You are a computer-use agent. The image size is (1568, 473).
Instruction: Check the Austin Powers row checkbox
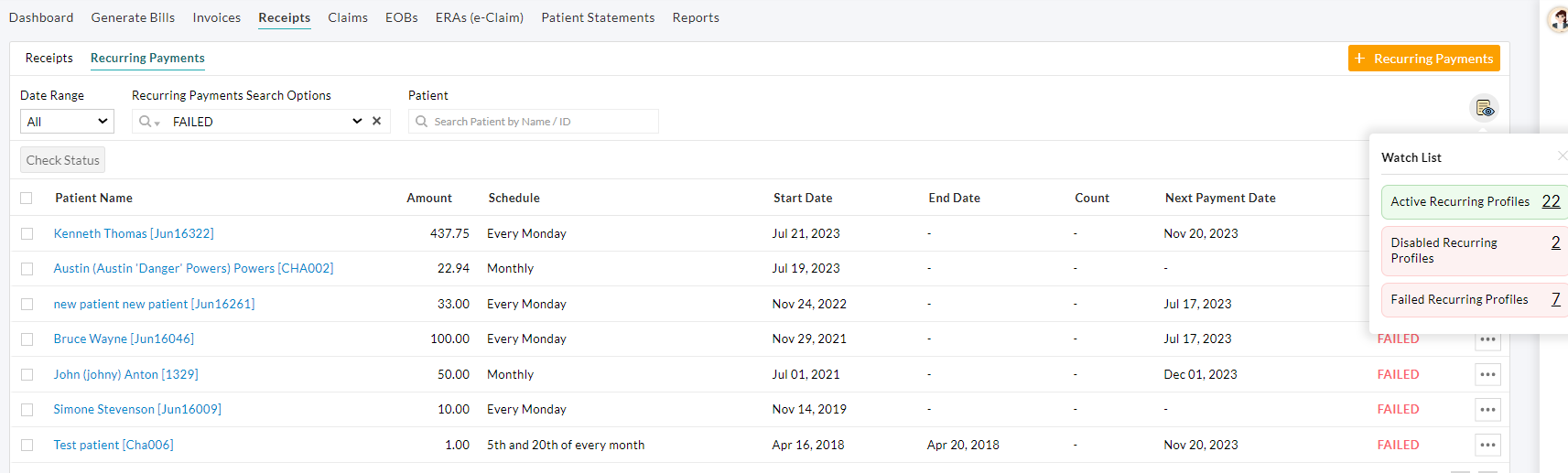27,269
